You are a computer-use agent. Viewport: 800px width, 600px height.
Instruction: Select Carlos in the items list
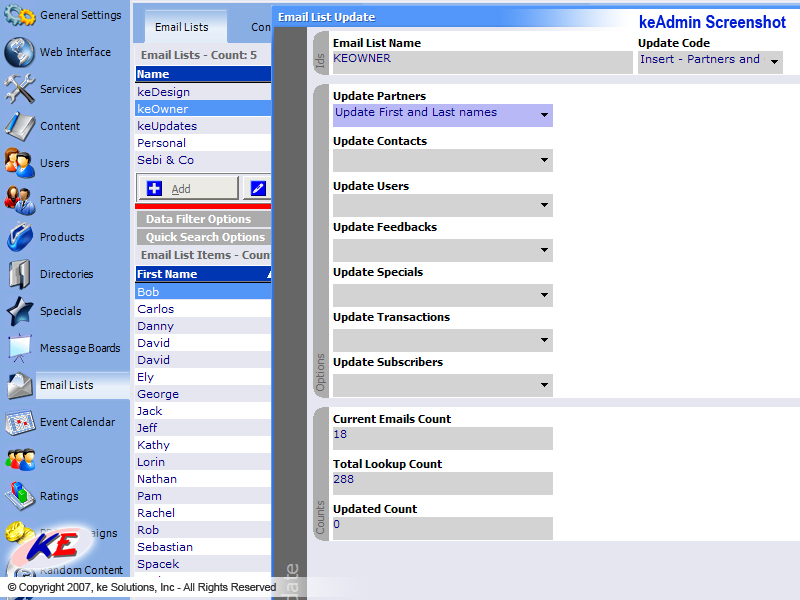pyautogui.click(x=203, y=309)
